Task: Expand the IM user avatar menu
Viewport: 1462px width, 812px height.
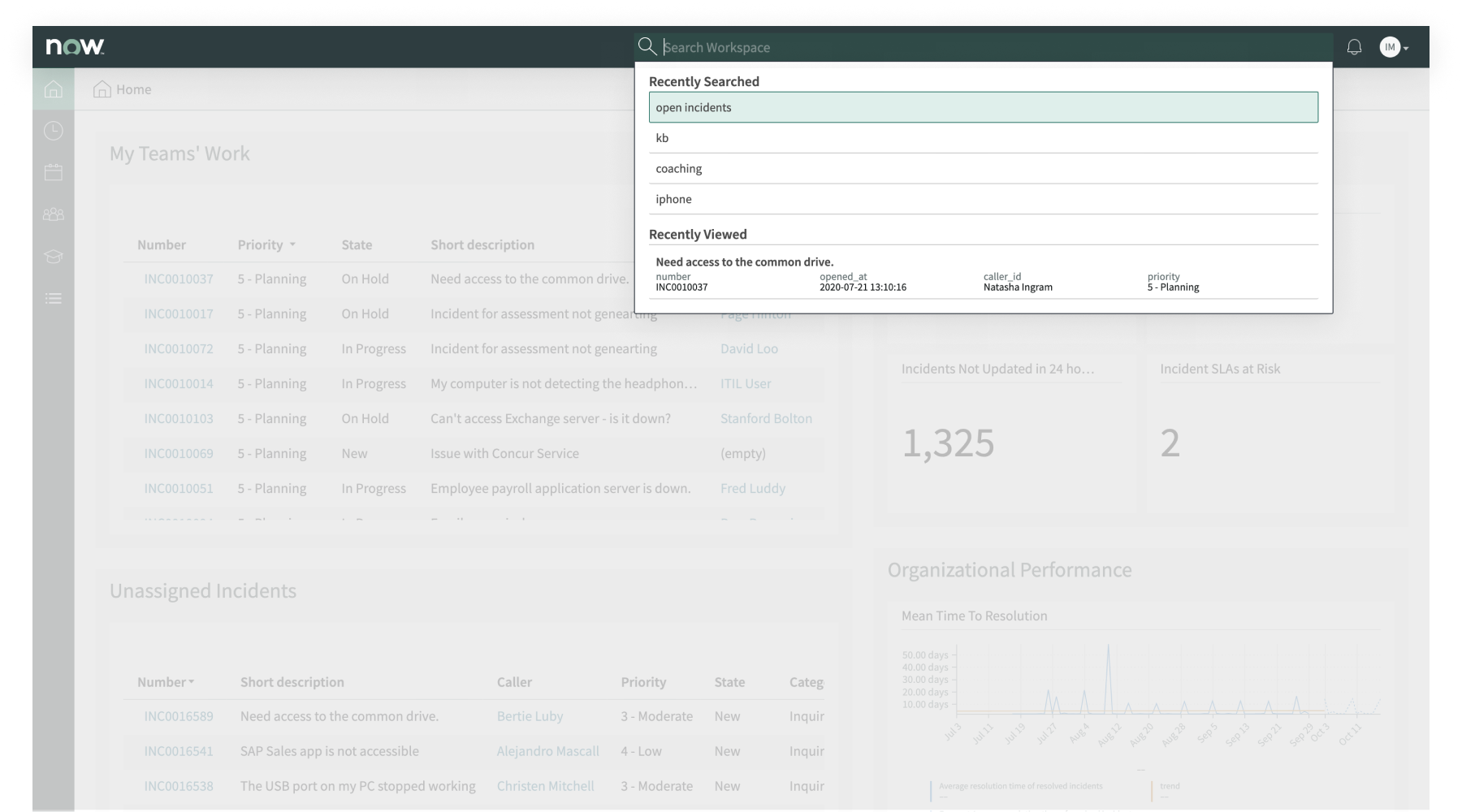Action: click(x=1393, y=47)
